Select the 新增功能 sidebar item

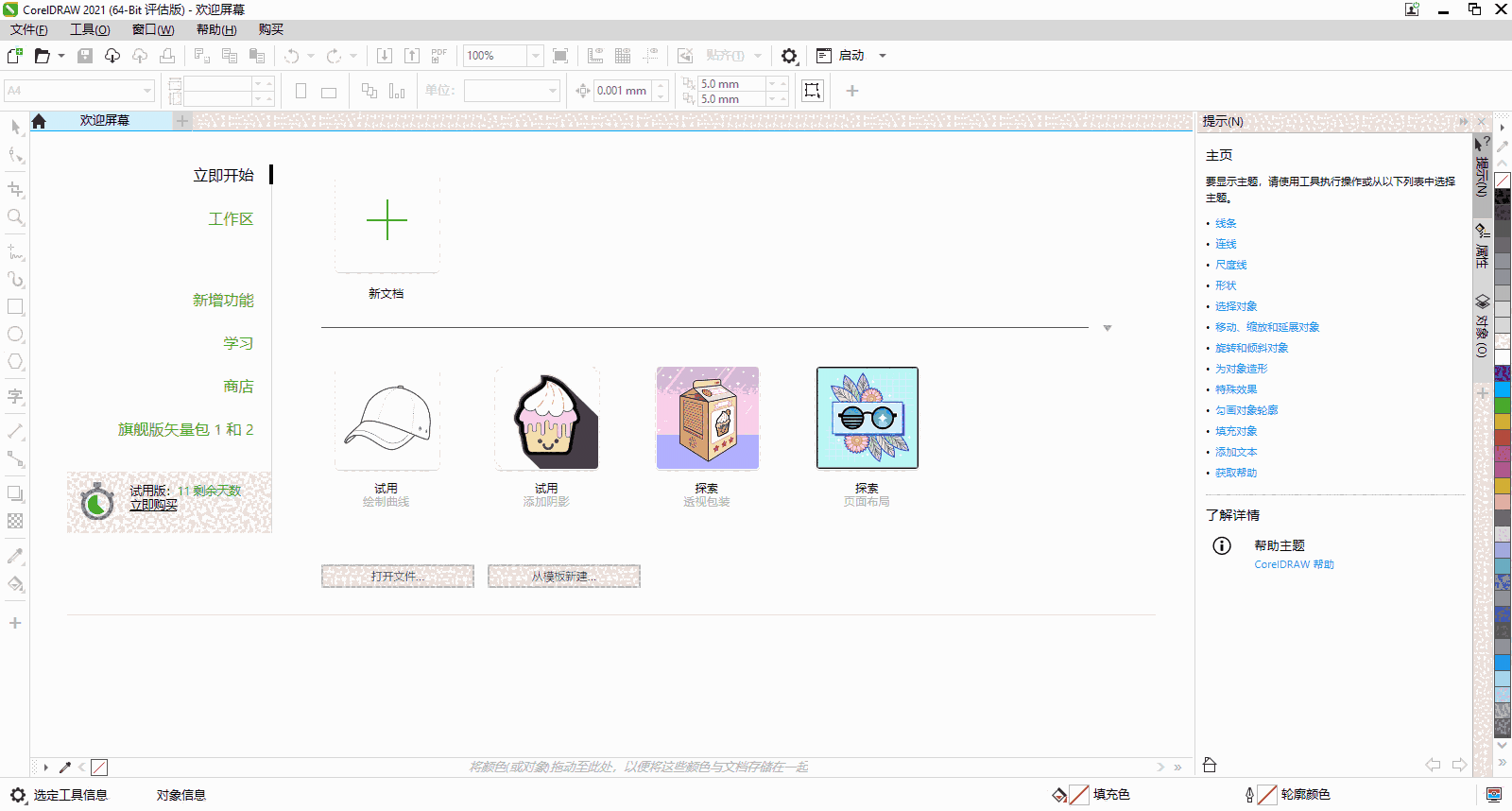tap(223, 301)
